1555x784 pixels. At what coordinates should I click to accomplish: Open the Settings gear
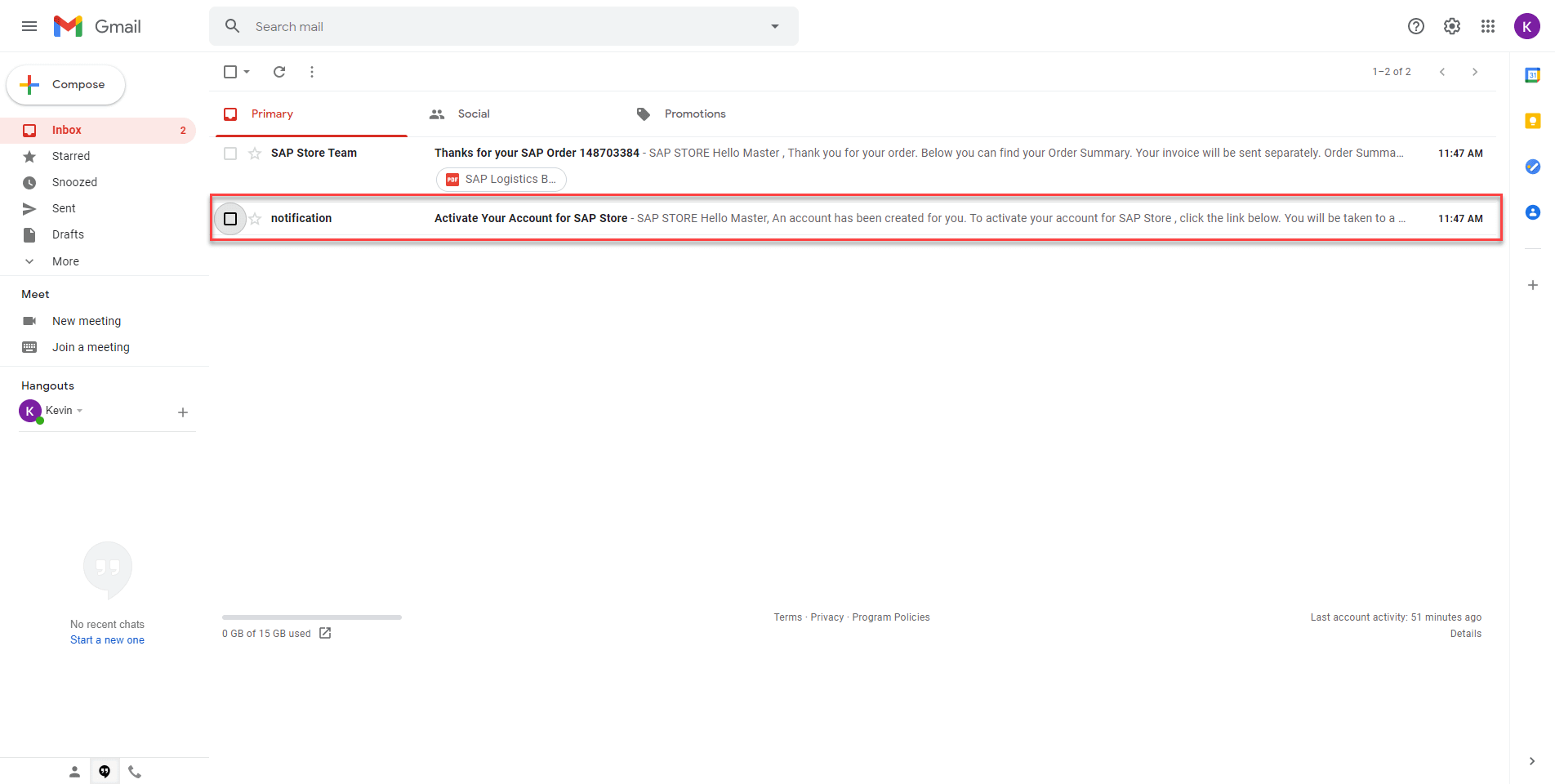tap(1452, 26)
